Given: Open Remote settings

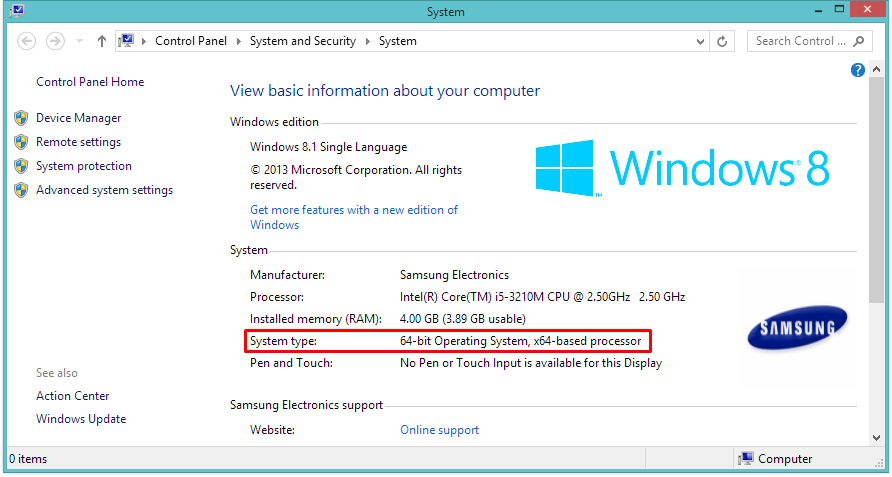Looking at the screenshot, I should [x=78, y=142].
